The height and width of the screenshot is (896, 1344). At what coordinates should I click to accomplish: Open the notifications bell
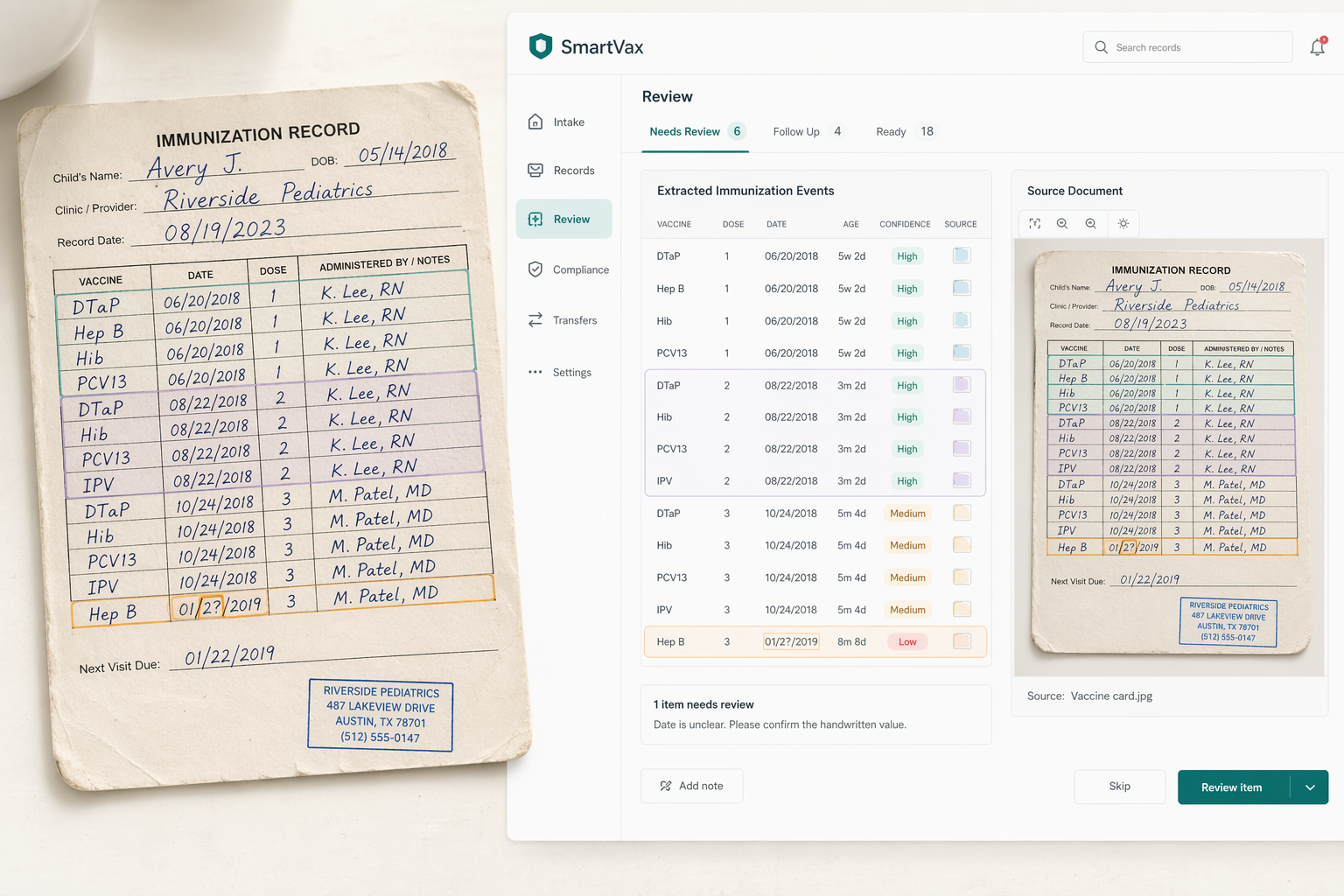tap(1318, 46)
